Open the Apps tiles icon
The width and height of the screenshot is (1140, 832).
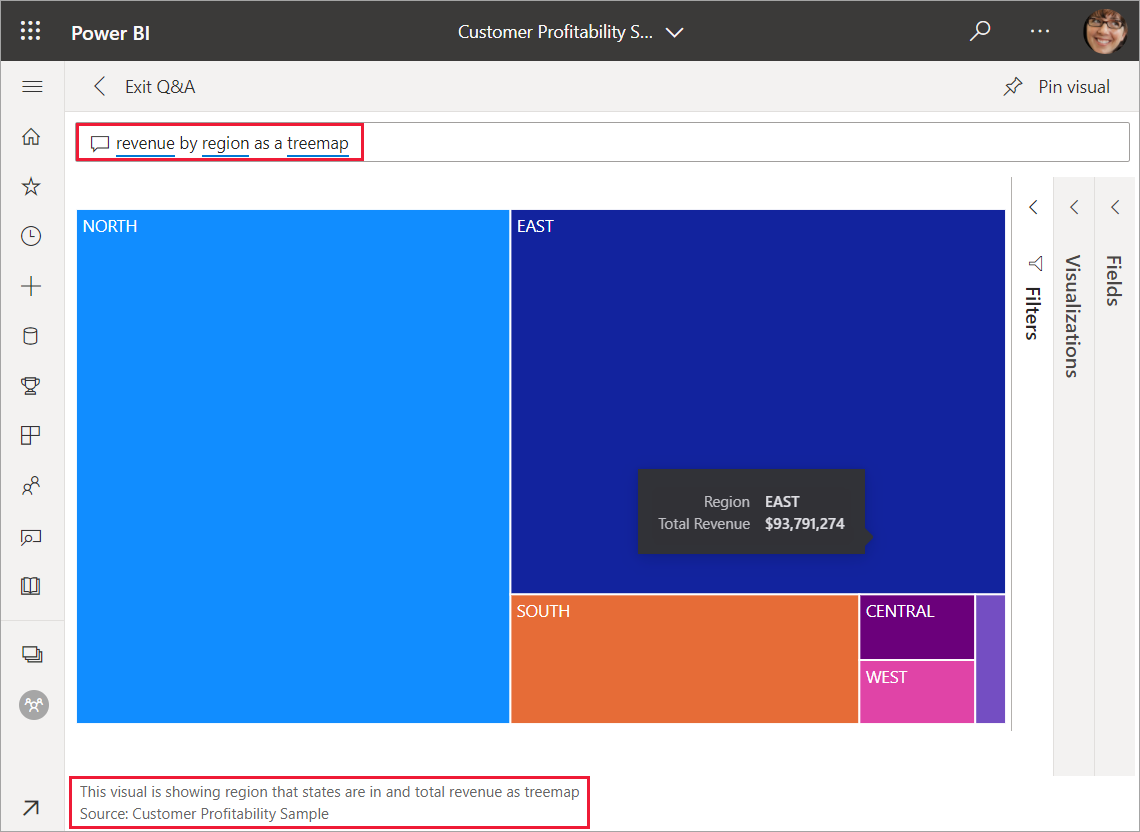[31, 435]
